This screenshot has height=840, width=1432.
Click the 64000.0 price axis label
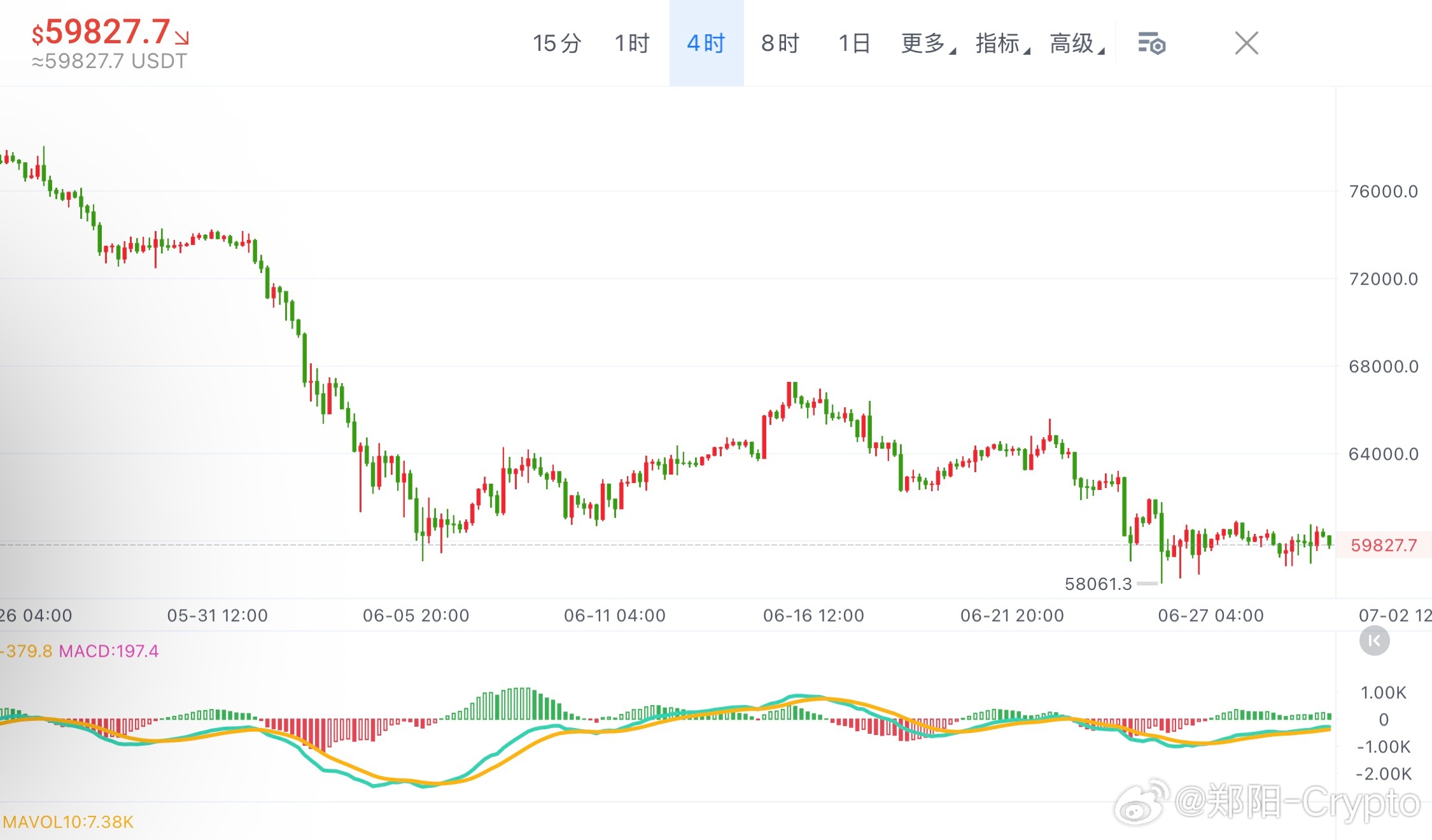1384,454
